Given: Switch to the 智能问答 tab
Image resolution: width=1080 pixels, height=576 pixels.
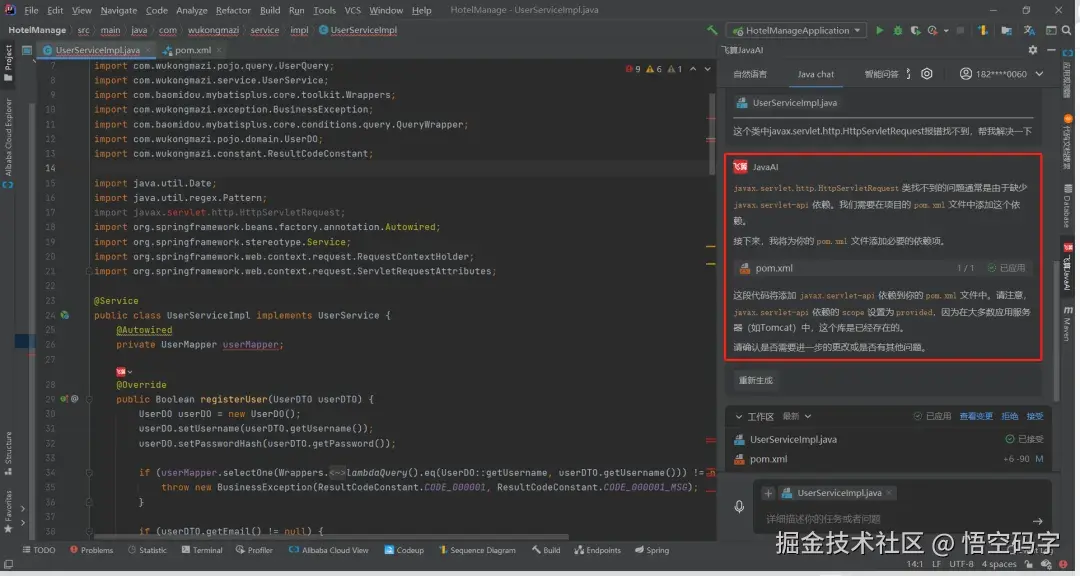Looking at the screenshot, I should click(882, 74).
